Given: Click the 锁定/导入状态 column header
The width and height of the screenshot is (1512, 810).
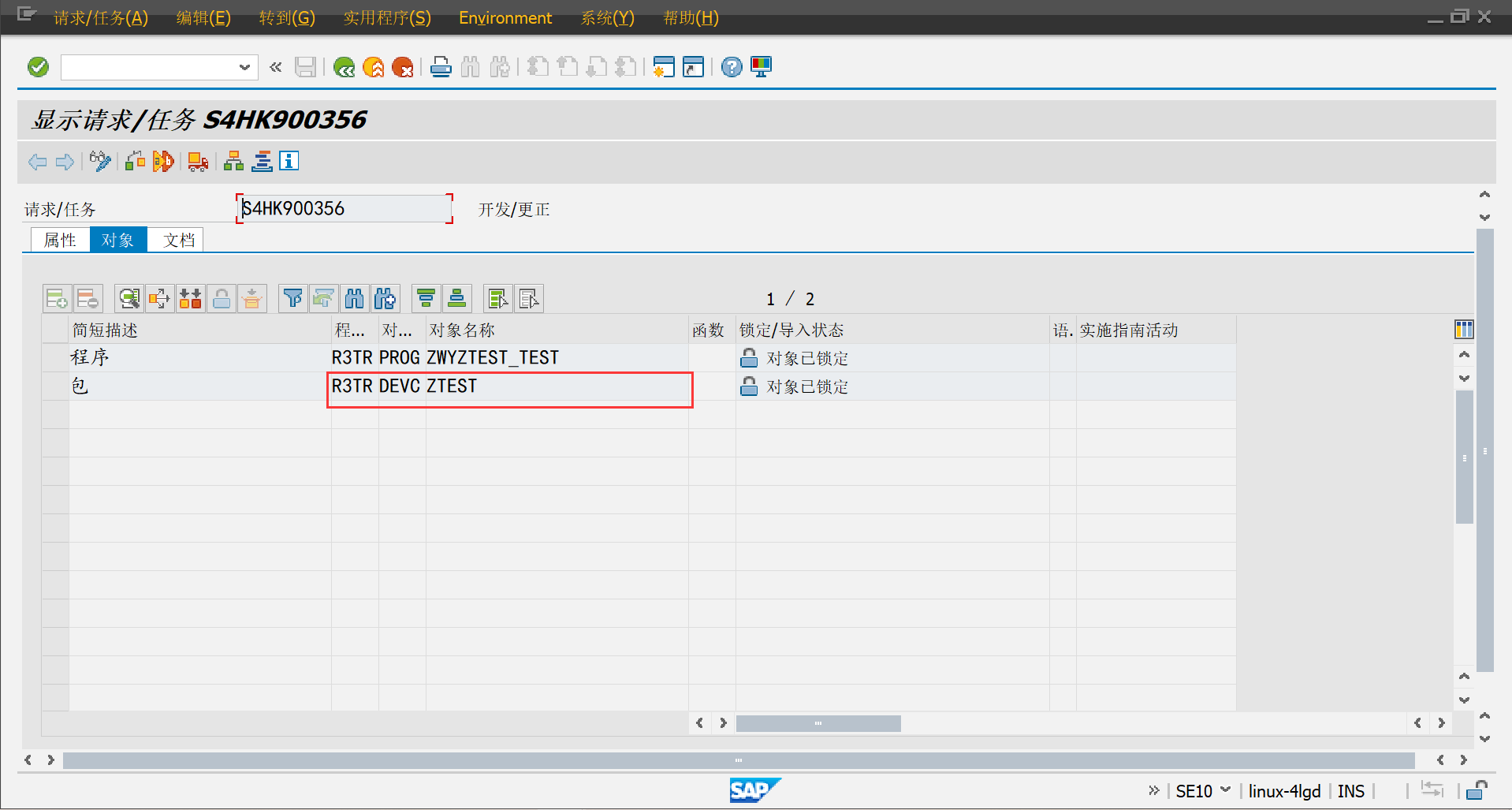Looking at the screenshot, I should (x=892, y=330).
